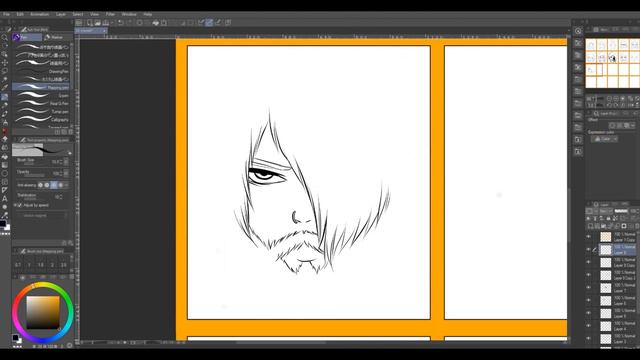The height and width of the screenshot is (360, 640).
Task: Toggle visibility of Layer 7
Action: (x=589, y=287)
